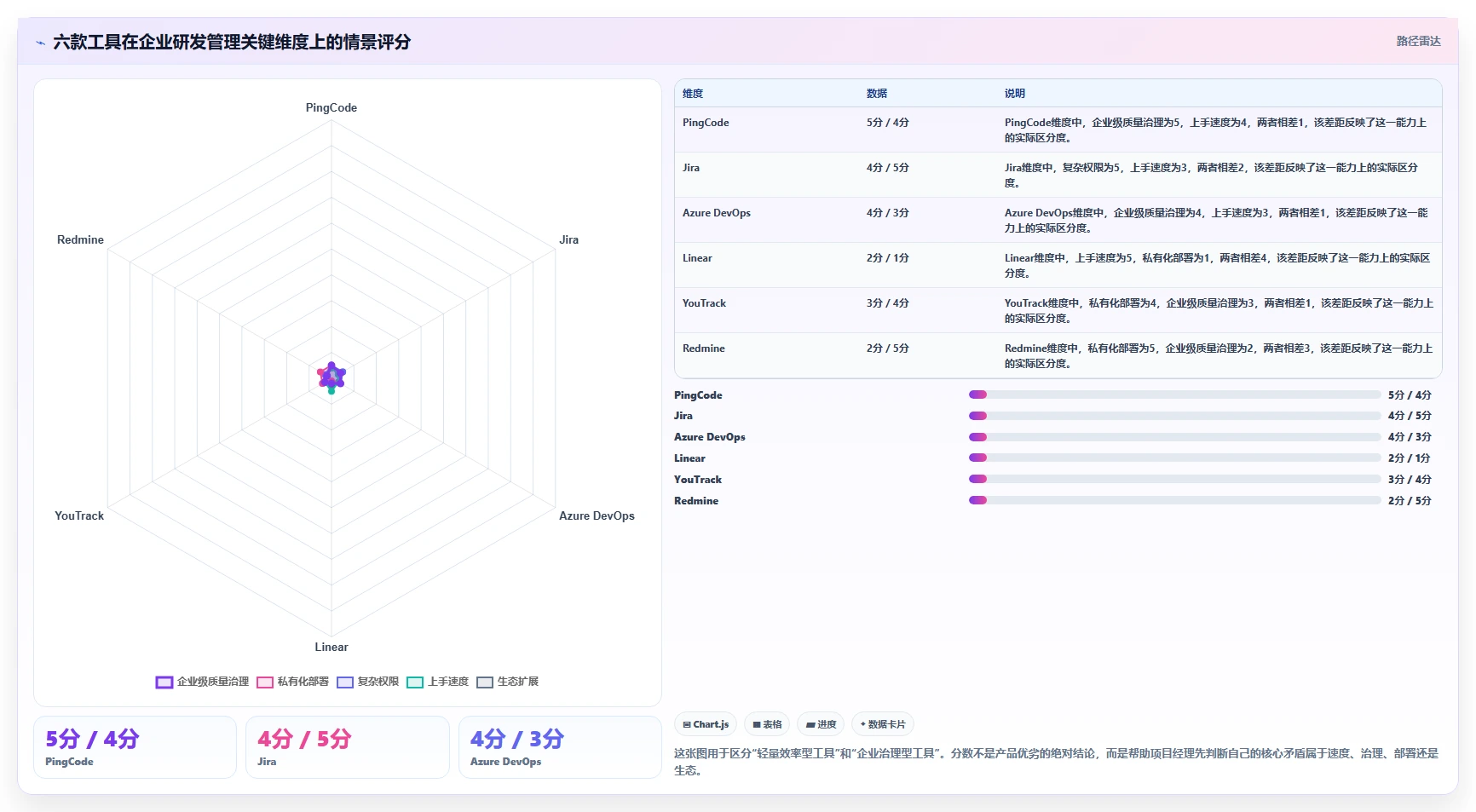The image size is (1476, 812).
Task: Click the bold Redmine label beside its progress bar
Action: tap(696, 501)
